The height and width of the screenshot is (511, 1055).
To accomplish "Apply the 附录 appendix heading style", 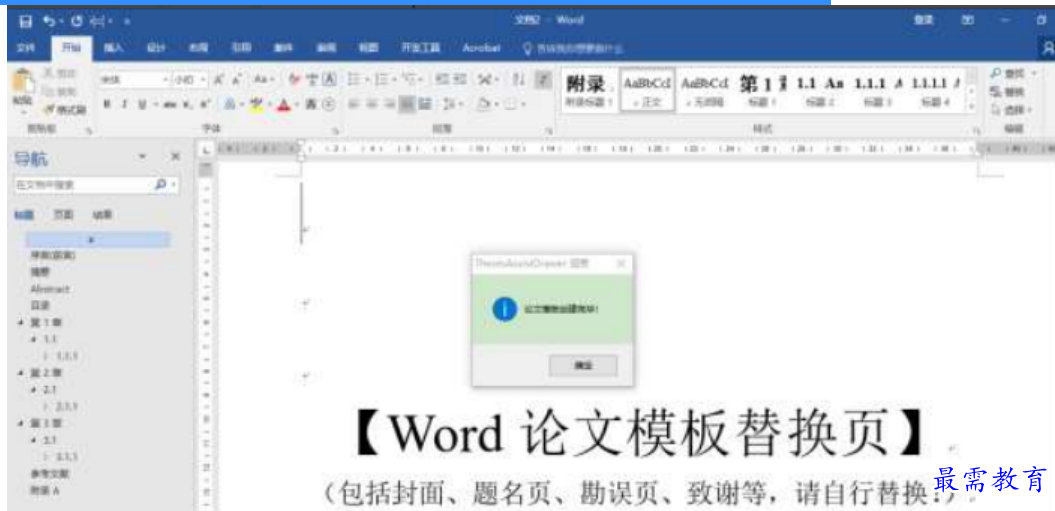I will (x=589, y=90).
